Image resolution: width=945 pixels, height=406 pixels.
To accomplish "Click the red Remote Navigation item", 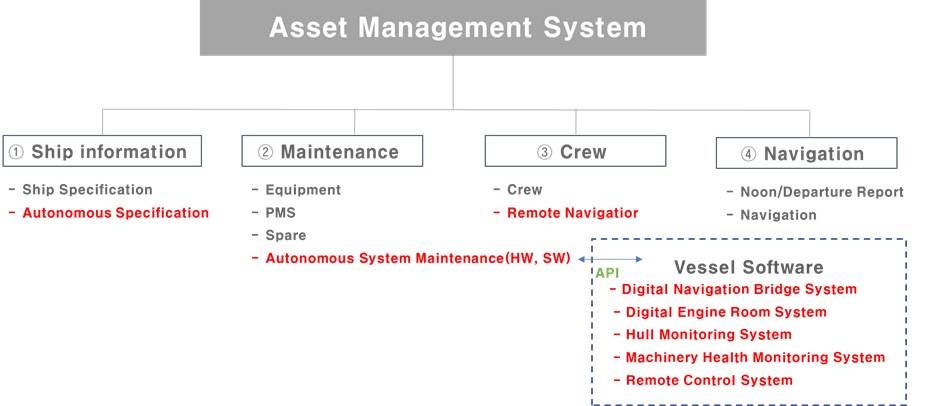I will pos(573,213).
